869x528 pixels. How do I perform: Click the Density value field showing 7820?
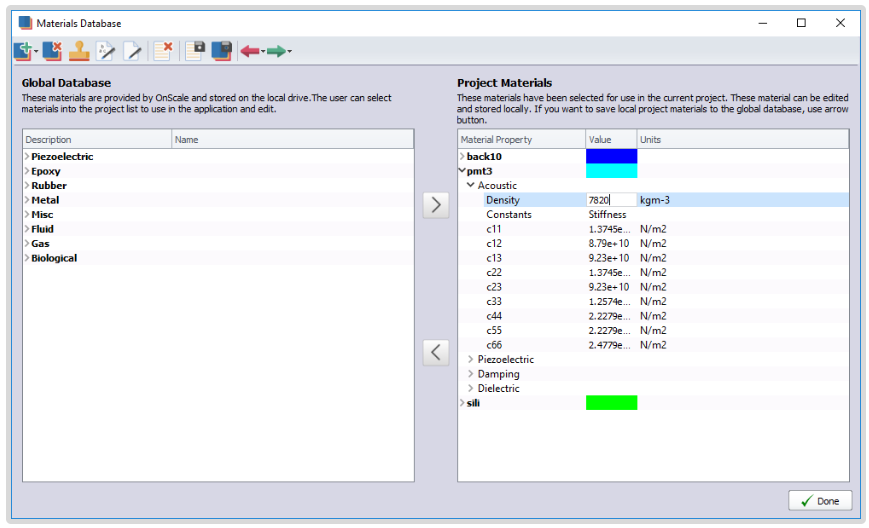pyautogui.click(x=611, y=200)
